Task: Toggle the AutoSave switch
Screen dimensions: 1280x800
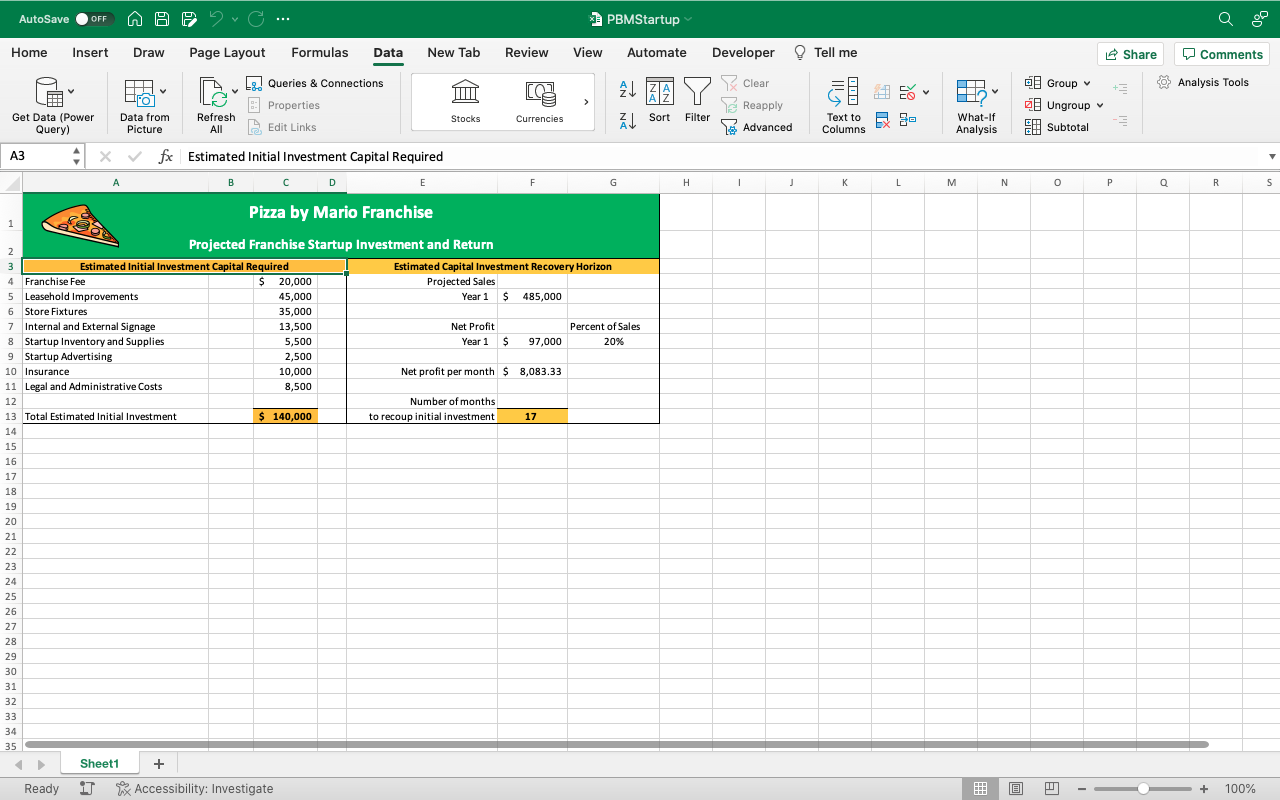Action: click(94, 19)
